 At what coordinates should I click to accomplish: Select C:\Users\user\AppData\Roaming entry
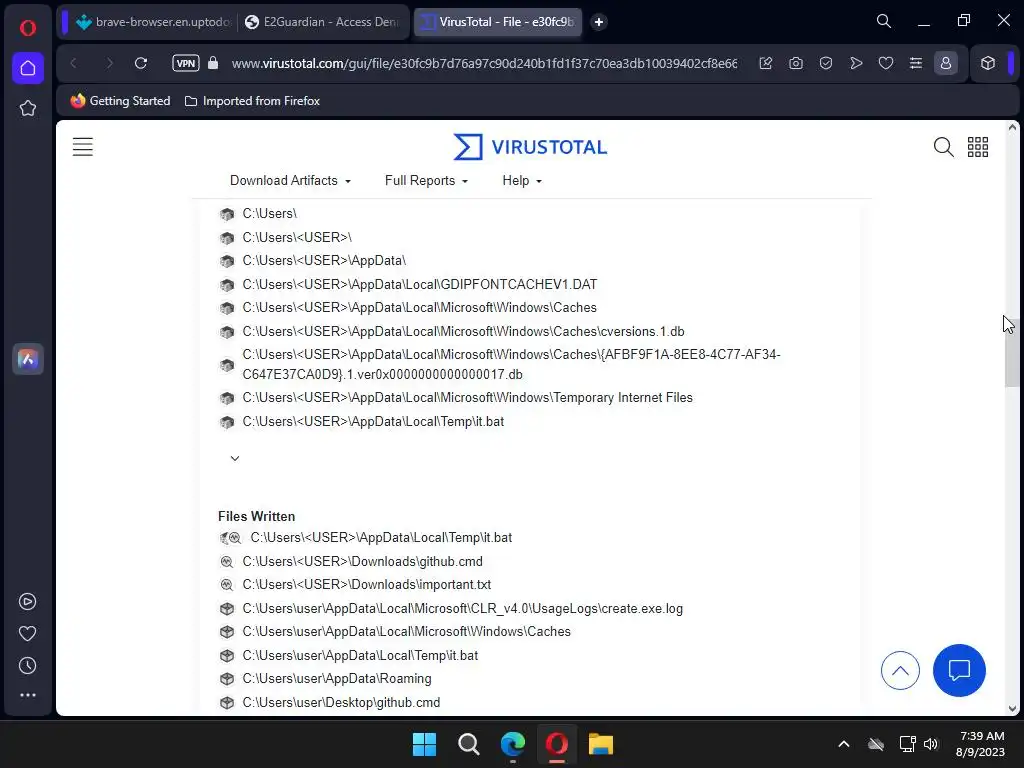337,679
